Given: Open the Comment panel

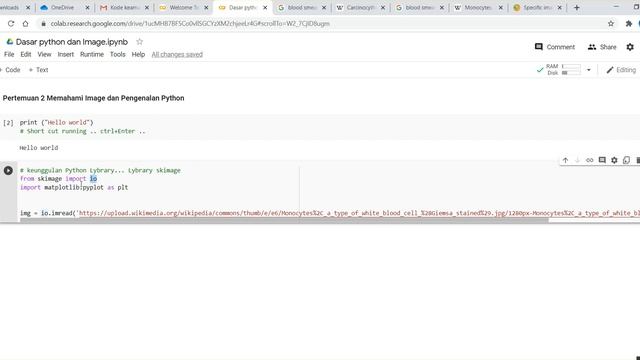Looking at the screenshot, I should (555, 47).
